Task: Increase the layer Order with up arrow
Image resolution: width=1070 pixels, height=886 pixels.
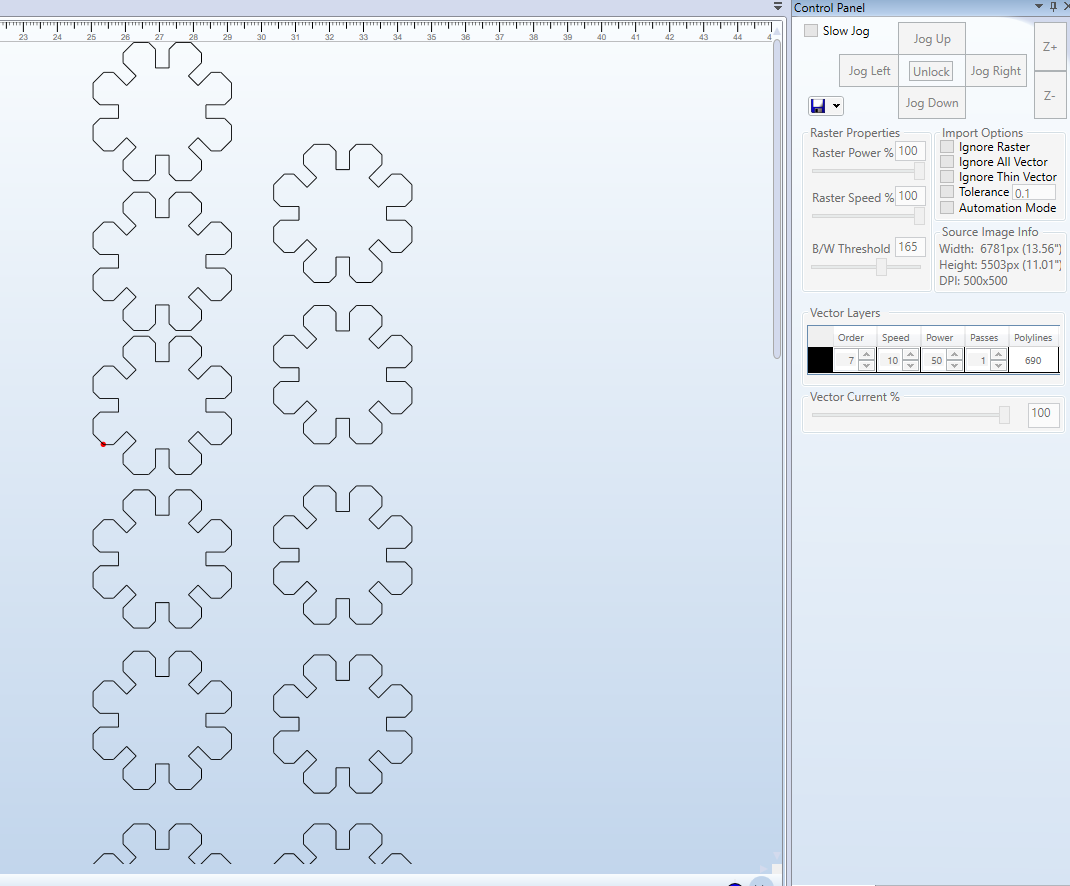Action: 867,354
